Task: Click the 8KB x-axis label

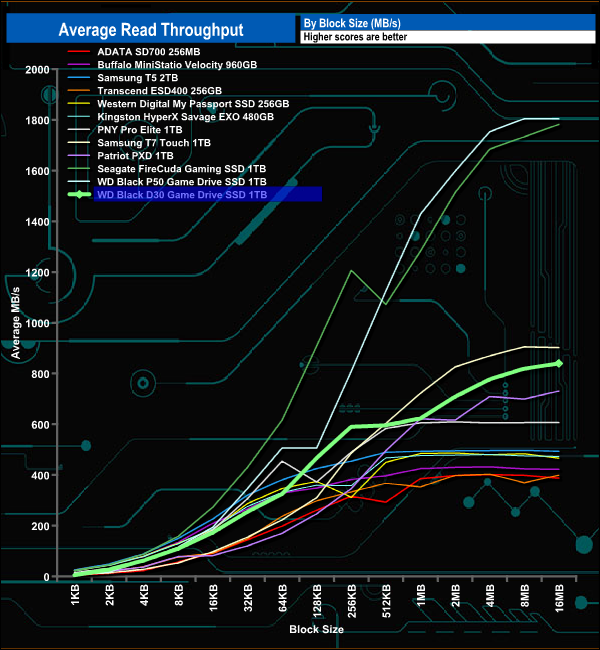Action: coord(179,595)
